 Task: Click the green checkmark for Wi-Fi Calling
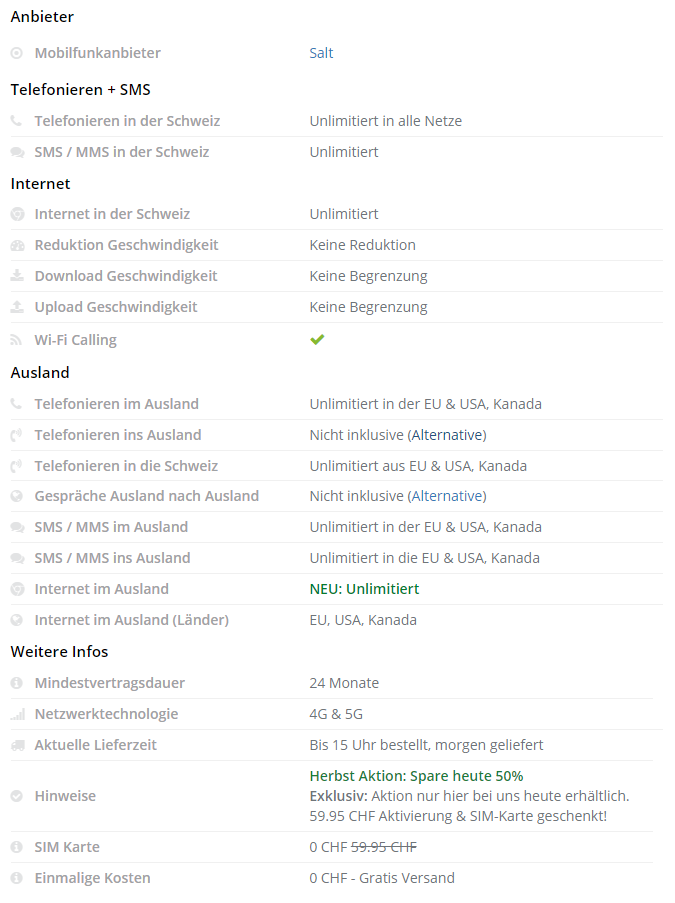[317, 340]
